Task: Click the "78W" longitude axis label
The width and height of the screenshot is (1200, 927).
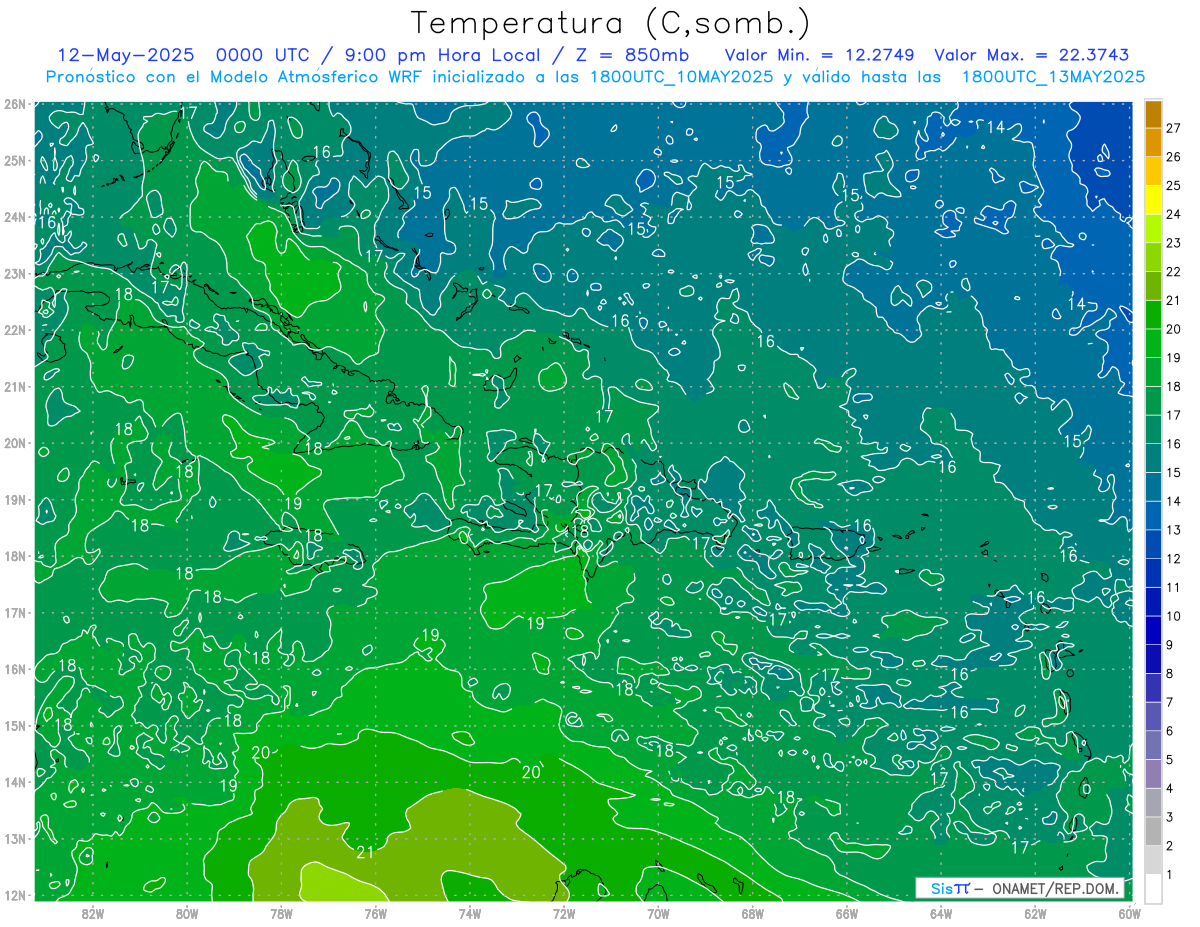Action: pyautogui.click(x=281, y=913)
